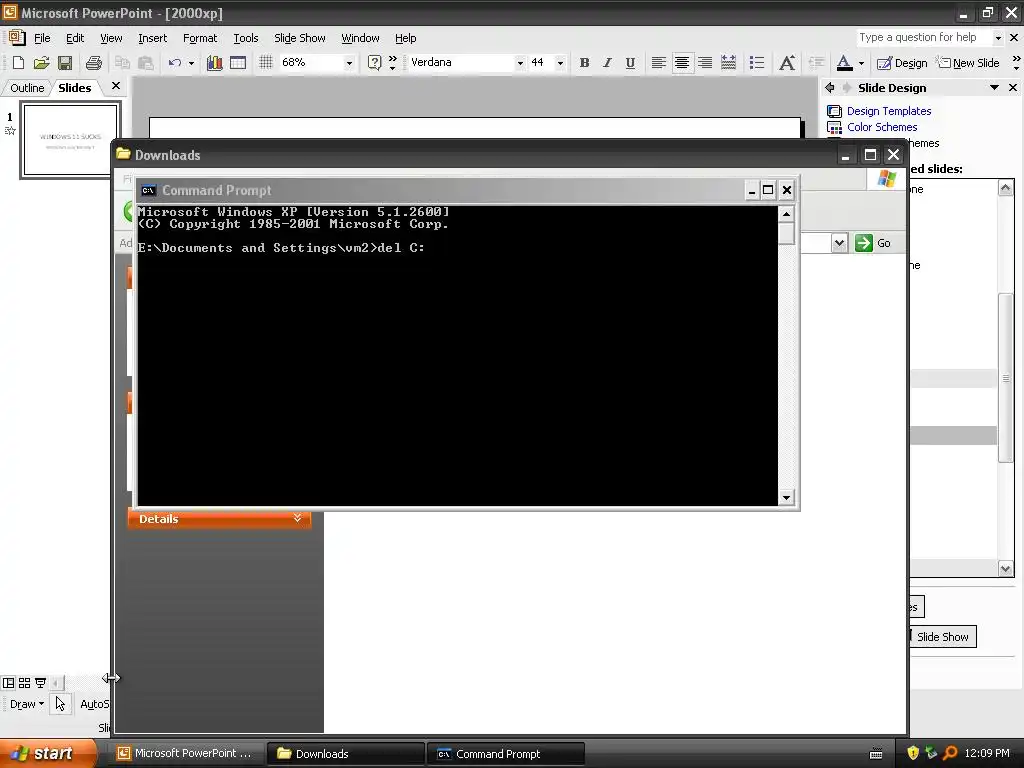The width and height of the screenshot is (1024, 768).
Task: Switch to the Outline tab
Action: [x=27, y=88]
